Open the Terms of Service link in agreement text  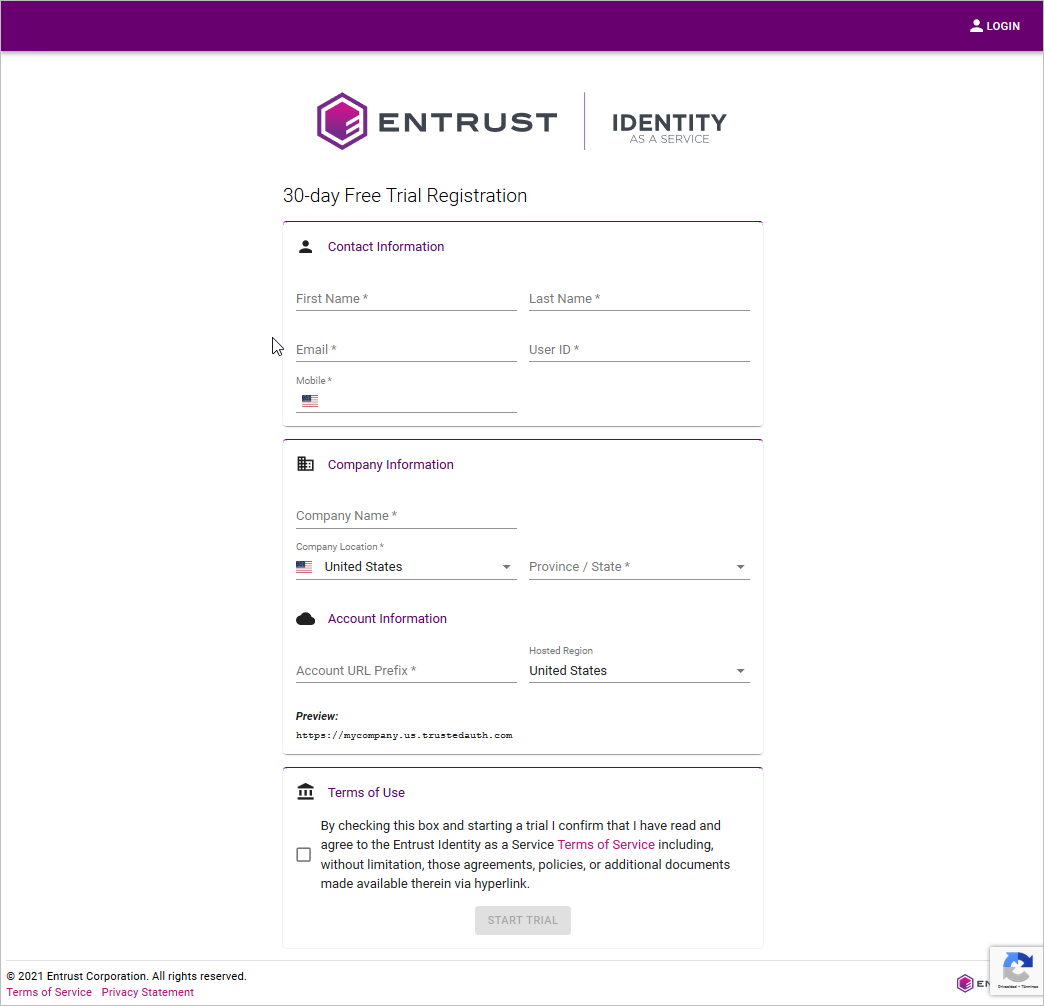point(606,845)
